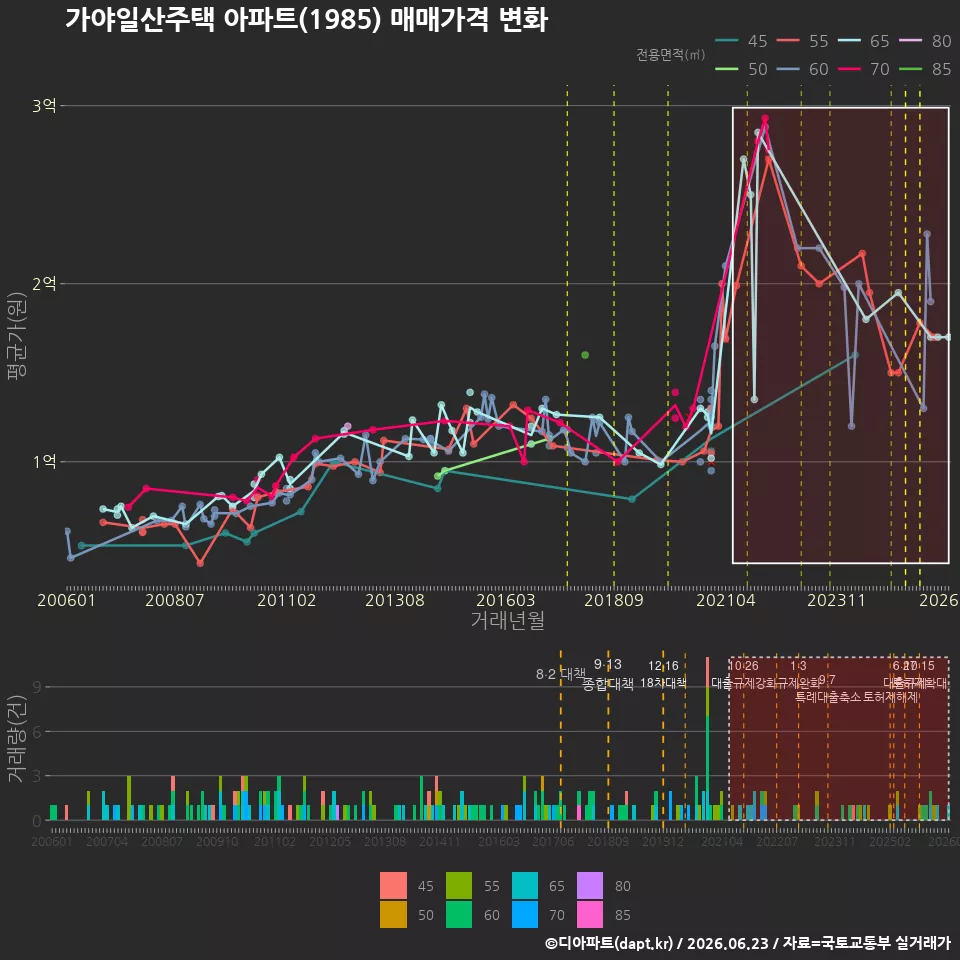Click the 평균가(원) axis title
The width and height of the screenshot is (960, 960).
click(x=17, y=336)
